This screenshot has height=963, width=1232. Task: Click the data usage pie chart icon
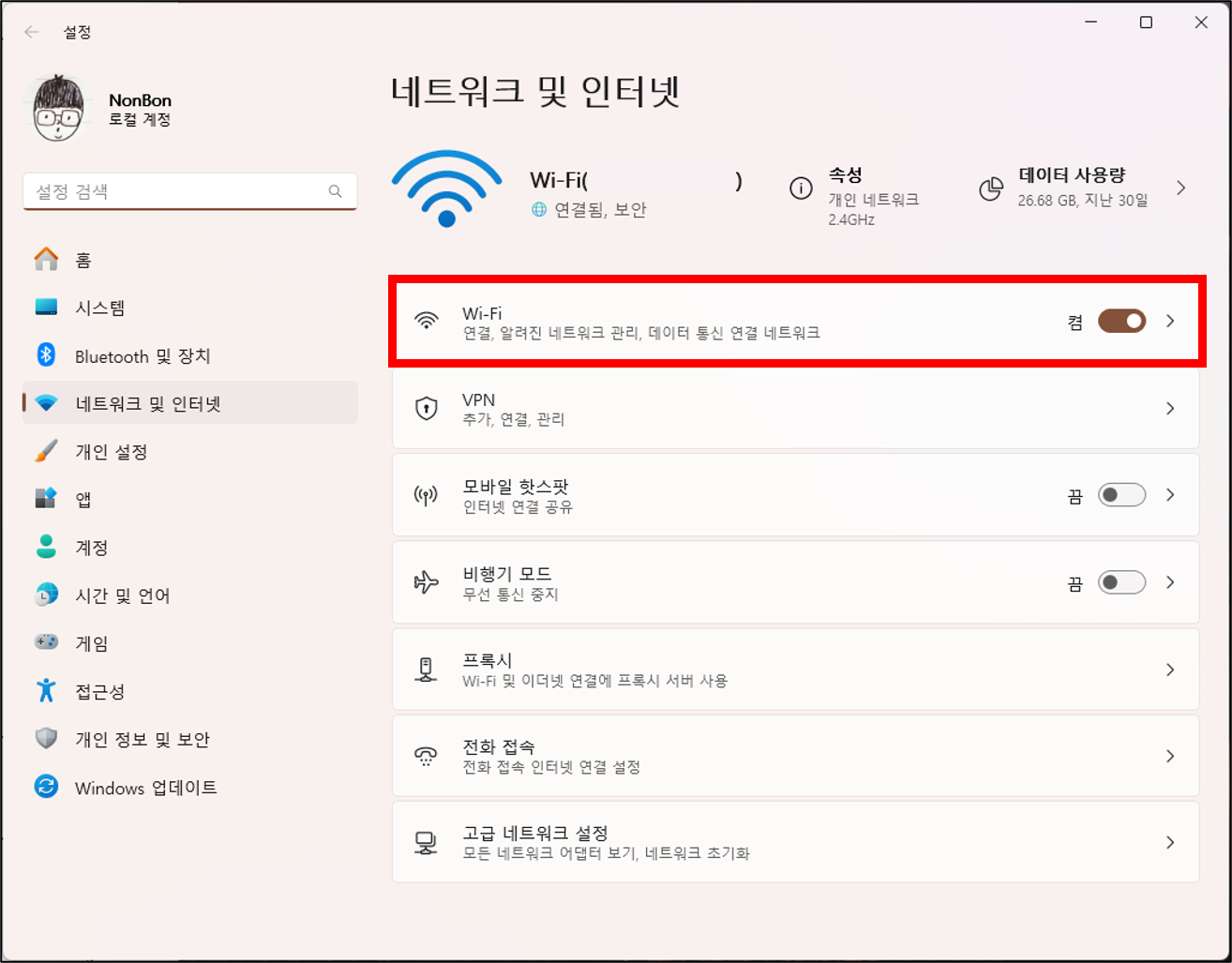click(x=991, y=188)
